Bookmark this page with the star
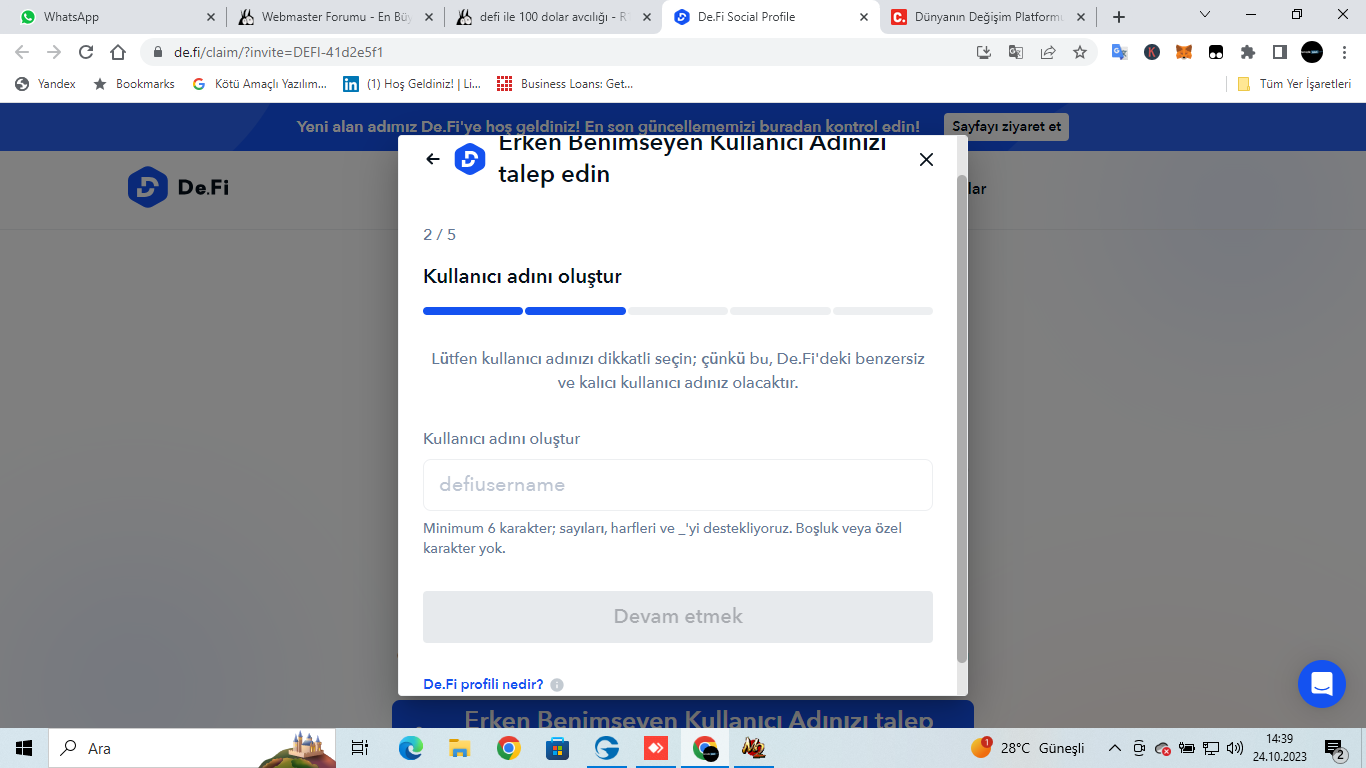Screen dimensions: 1366x768 click(x=1079, y=52)
